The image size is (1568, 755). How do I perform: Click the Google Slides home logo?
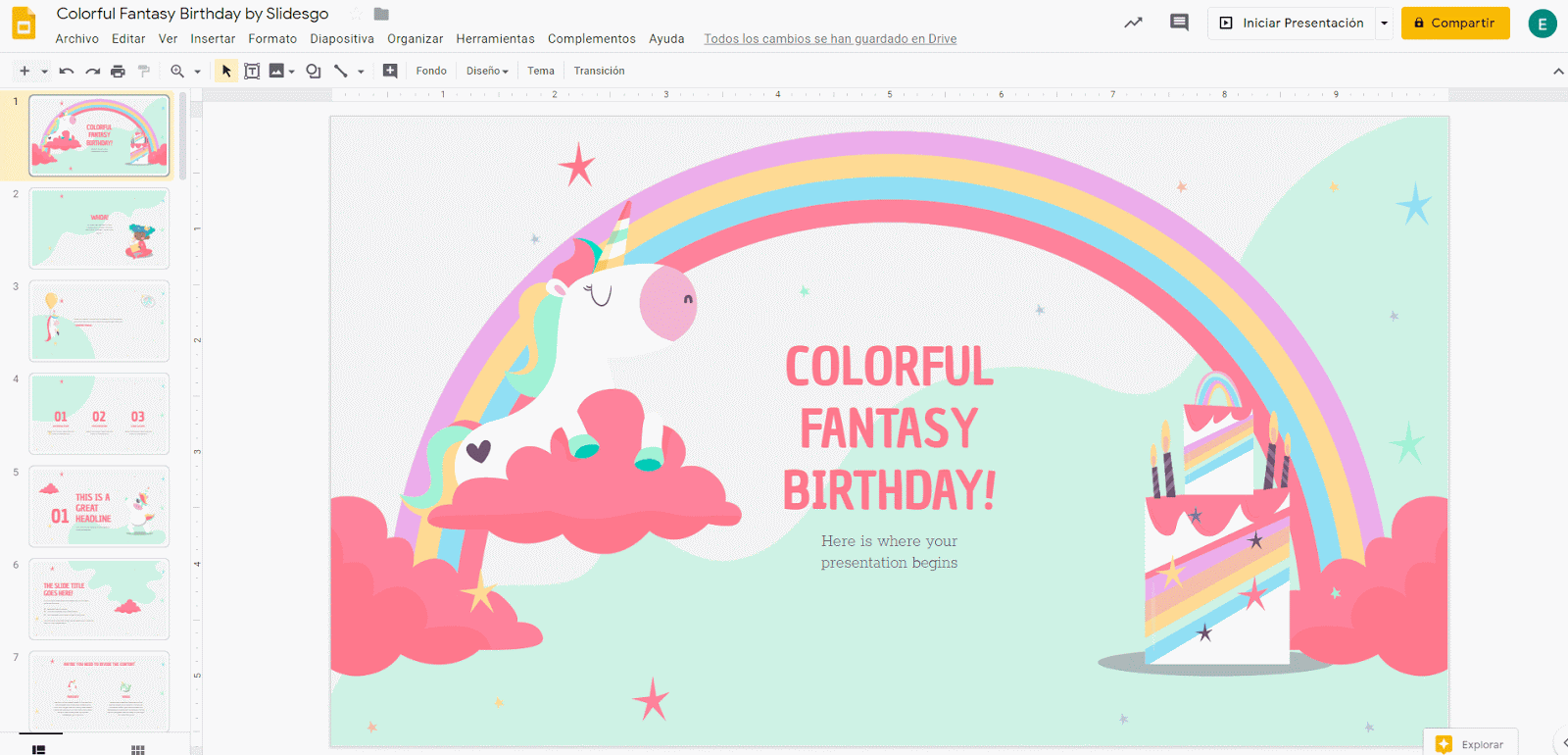(x=24, y=24)
